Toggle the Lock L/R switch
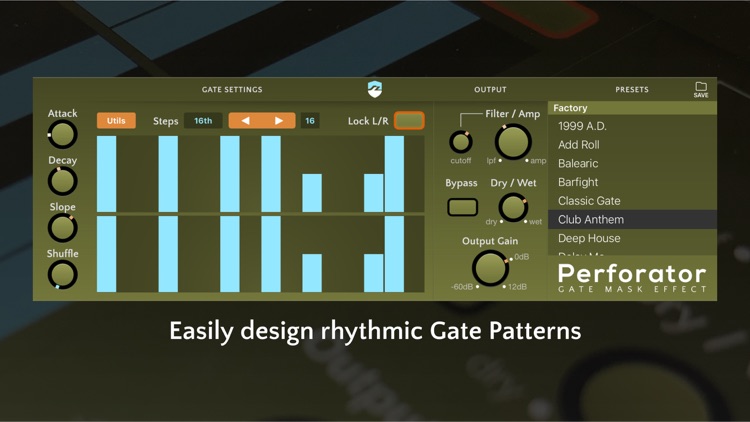The image size is (750, 422). 409,121
